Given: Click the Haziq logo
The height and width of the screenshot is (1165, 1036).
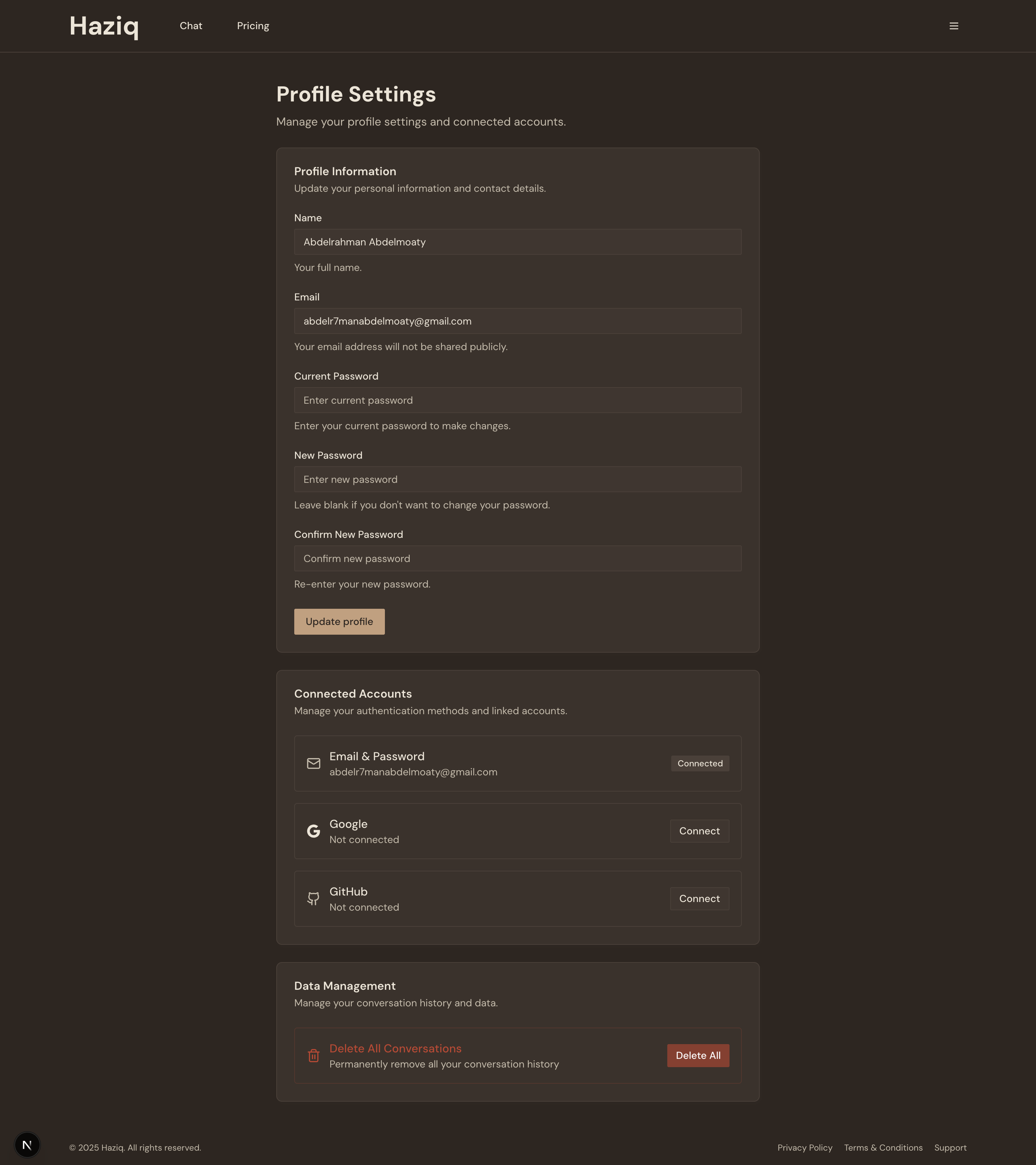Looking at the screenshot, I should (x=104, y=26).
